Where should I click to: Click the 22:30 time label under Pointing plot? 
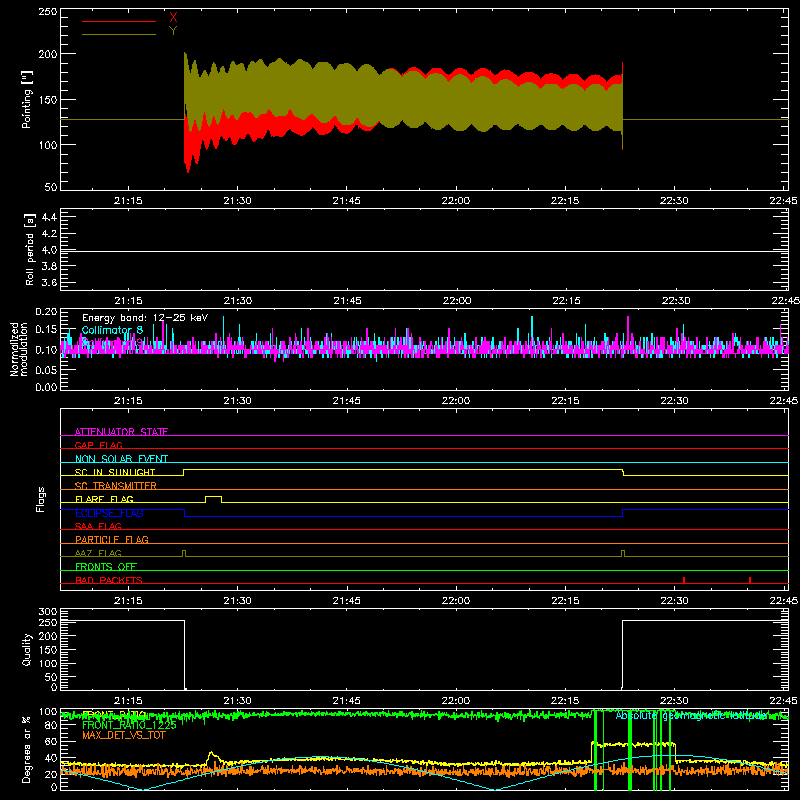tap(674, 201)
